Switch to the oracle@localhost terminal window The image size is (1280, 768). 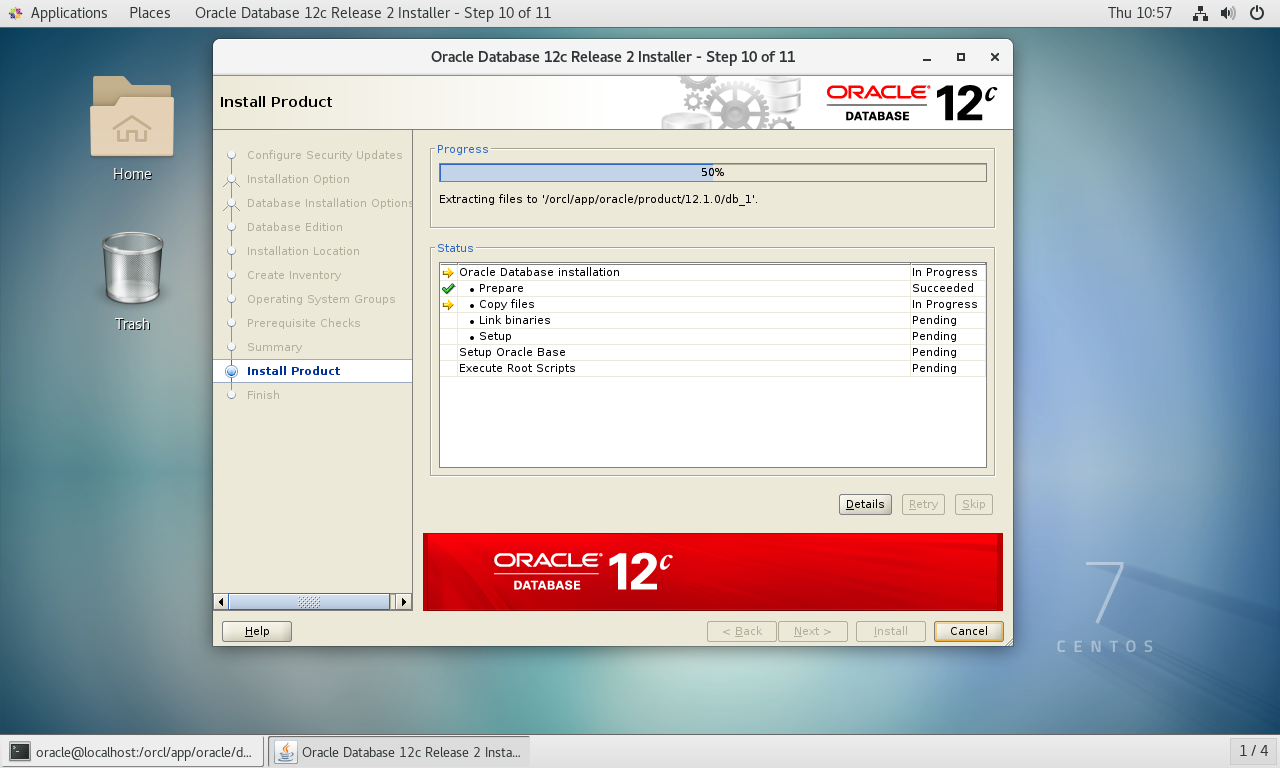pyautogui.click(x=133, y=751)
